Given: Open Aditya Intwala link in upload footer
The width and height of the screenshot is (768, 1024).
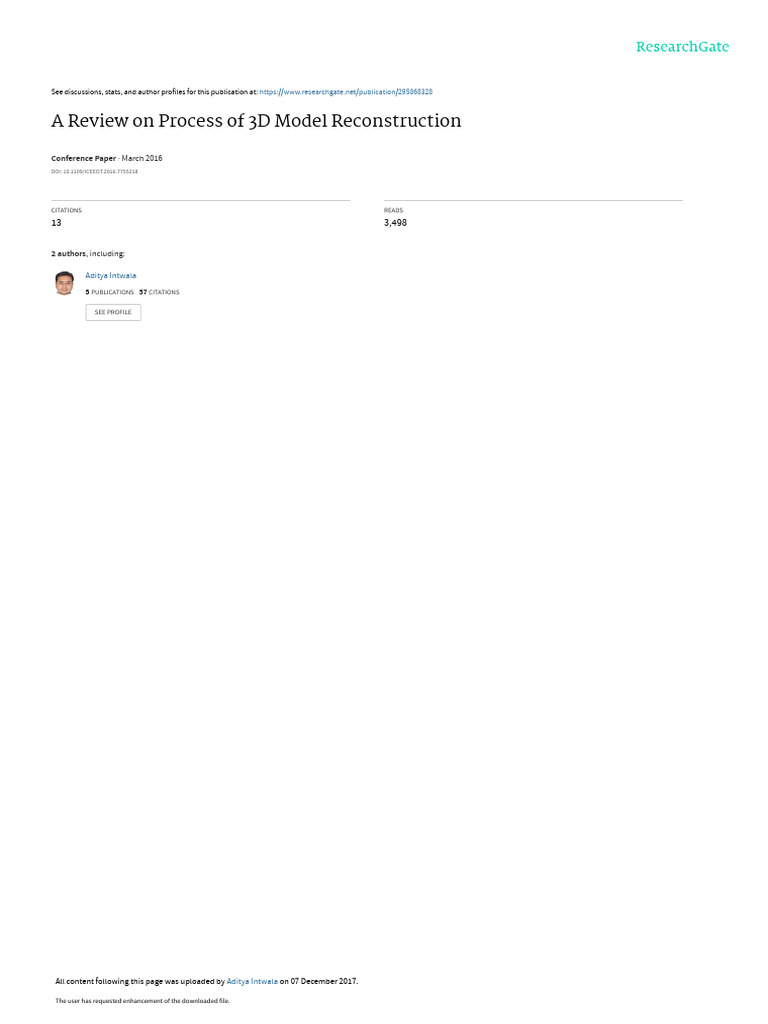Looking at the screenshot, I should [x=251, y=981].
